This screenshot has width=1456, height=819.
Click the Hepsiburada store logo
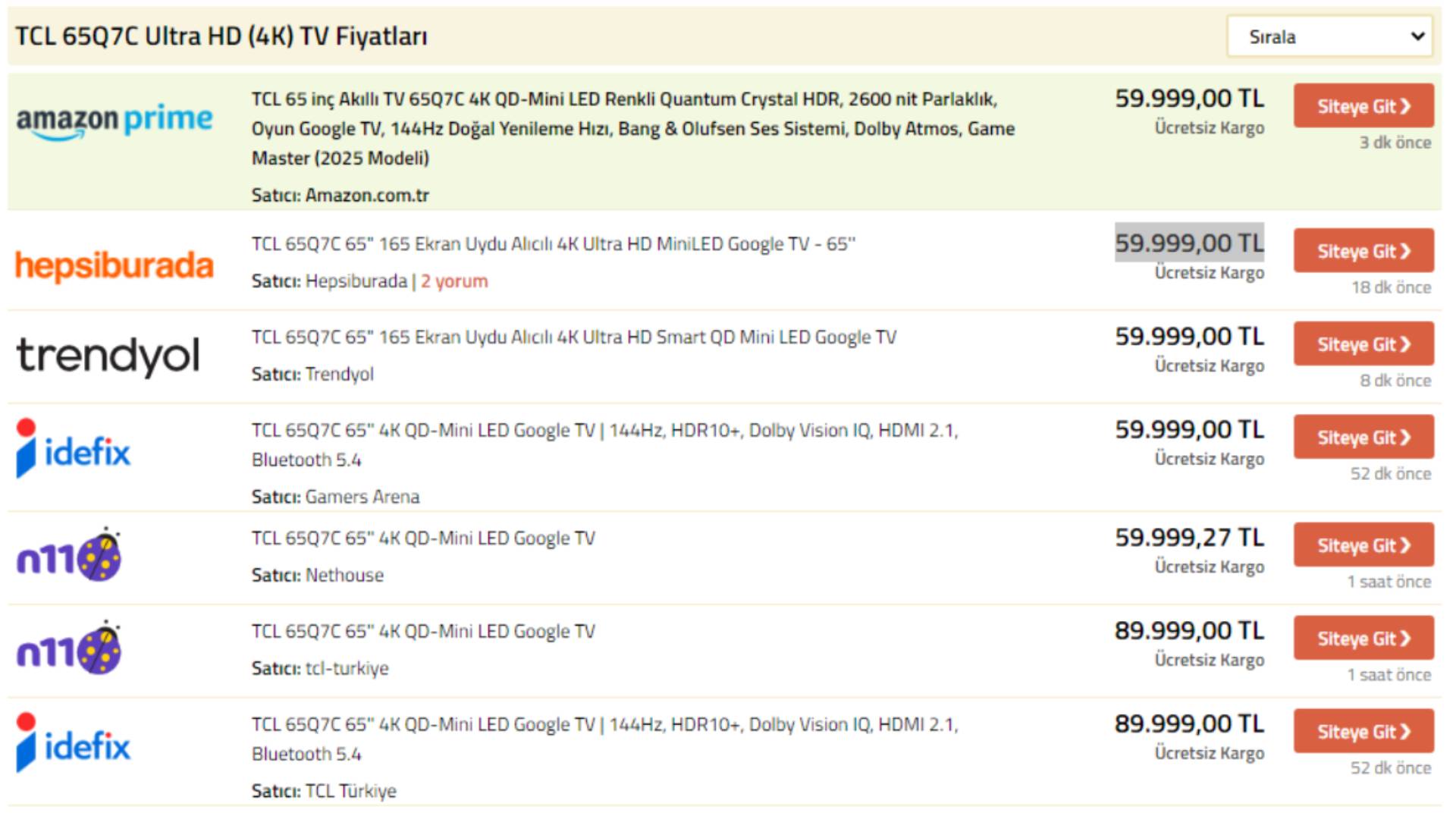tap(115, 265)
